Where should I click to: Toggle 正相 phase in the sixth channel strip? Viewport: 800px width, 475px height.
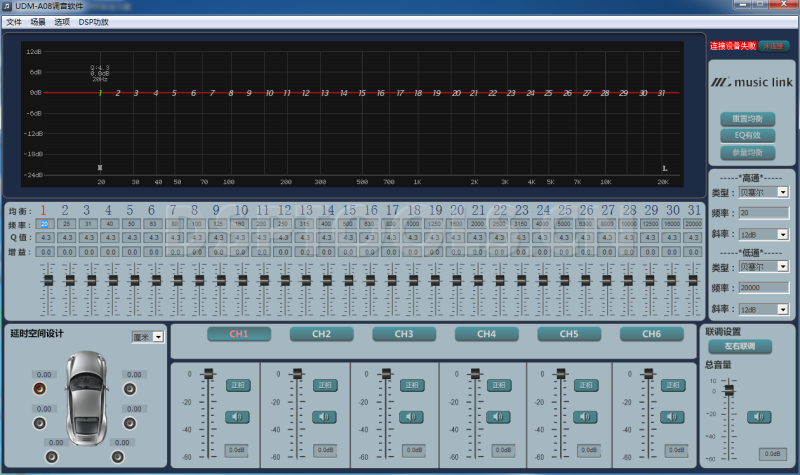click(x=673, y=385)
